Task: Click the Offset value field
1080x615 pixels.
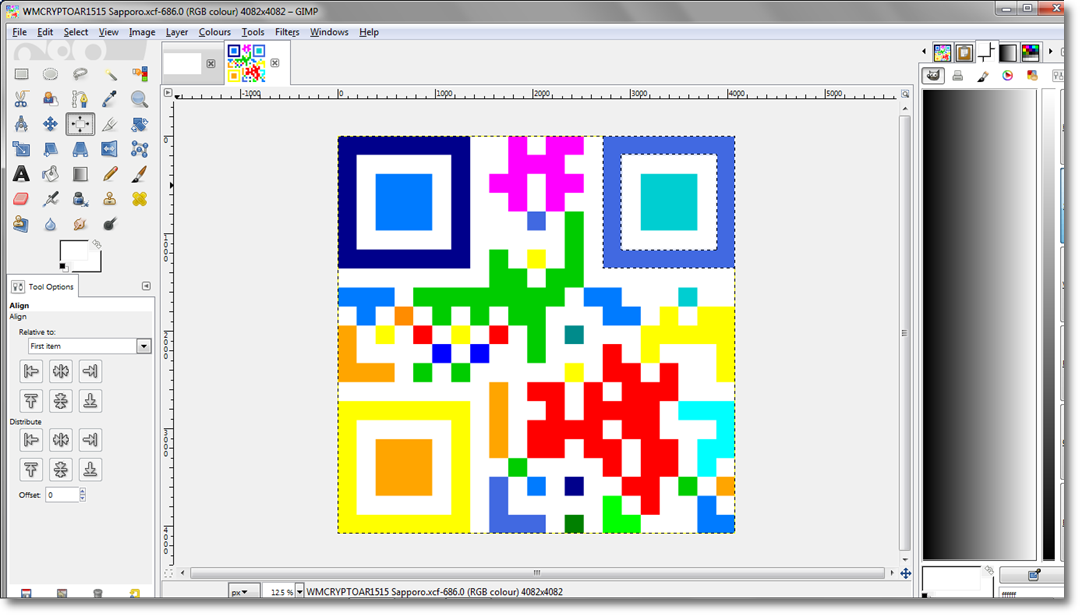Action: coord(62,494)
